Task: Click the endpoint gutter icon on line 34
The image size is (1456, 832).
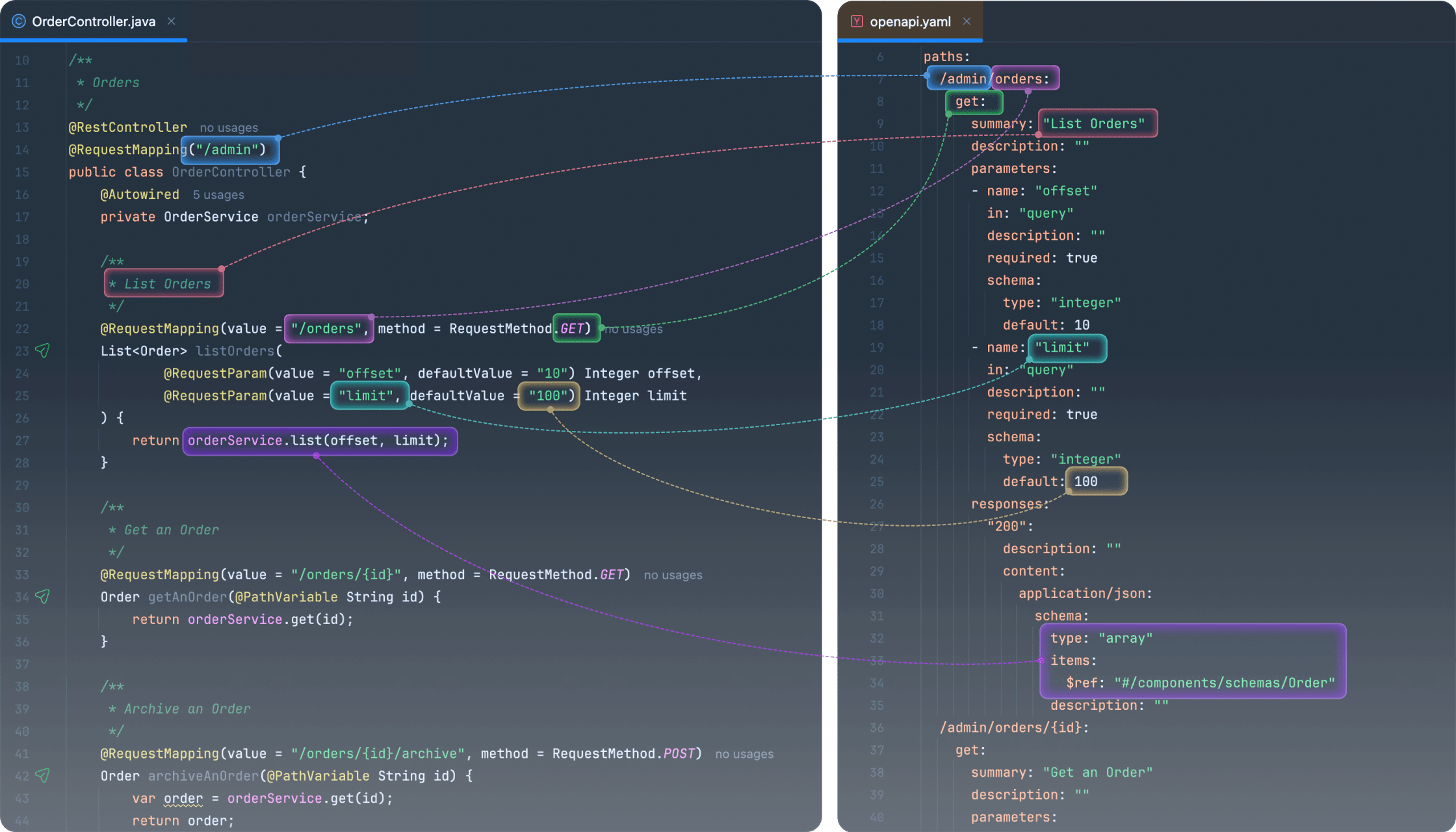Action: tap(42, 597)
